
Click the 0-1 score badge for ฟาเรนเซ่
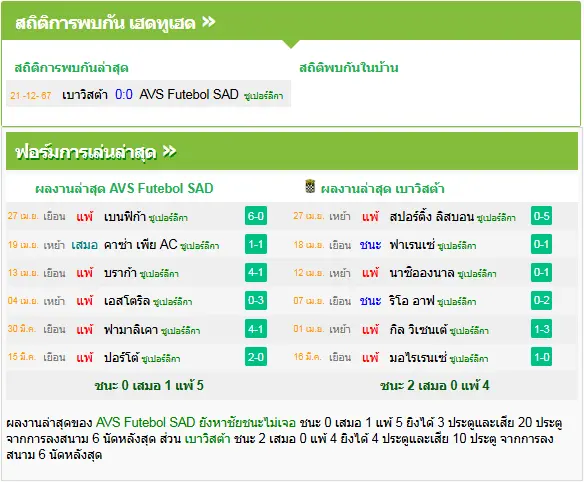pos(542,244)
